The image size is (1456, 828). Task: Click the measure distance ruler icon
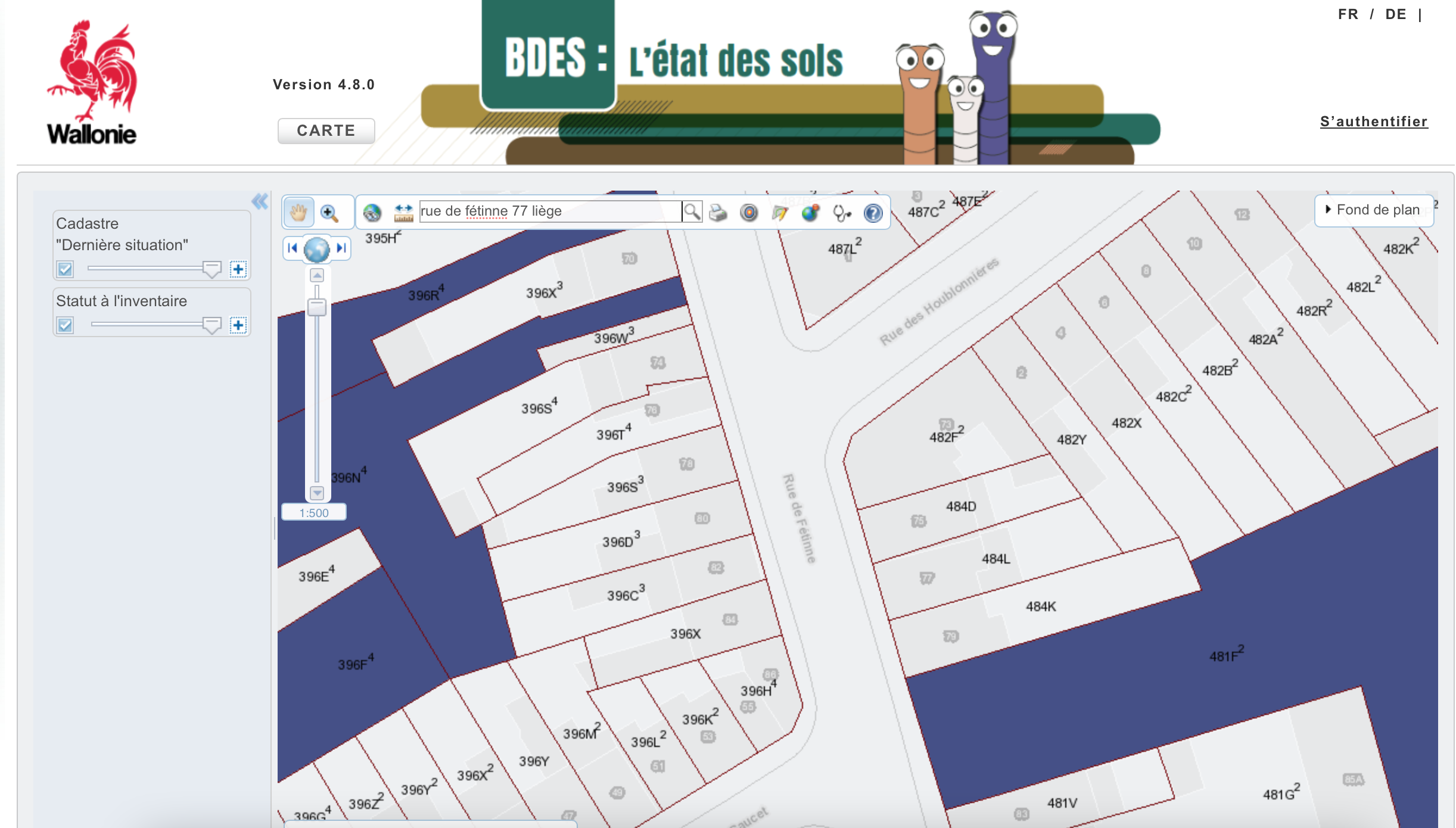(403, 212)
